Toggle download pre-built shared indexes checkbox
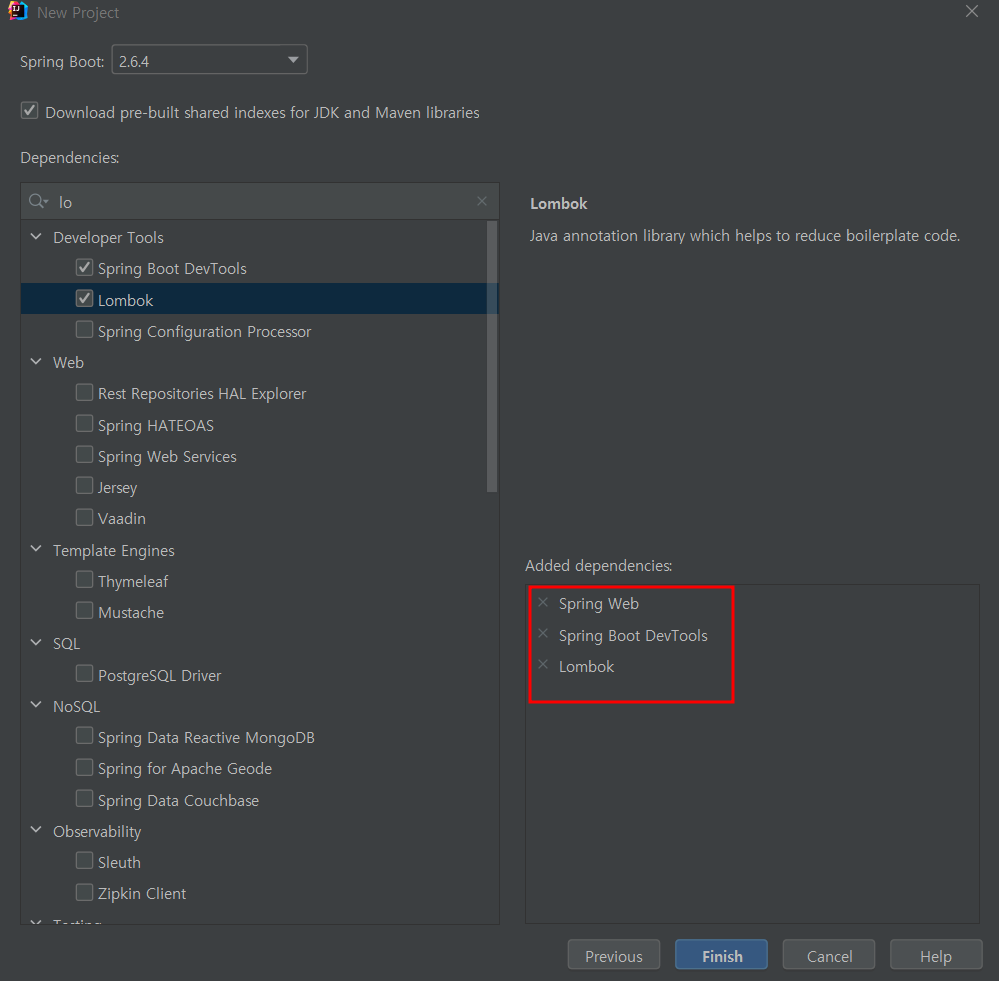Viewport: 999px width, 981px height. coord(29,111)
